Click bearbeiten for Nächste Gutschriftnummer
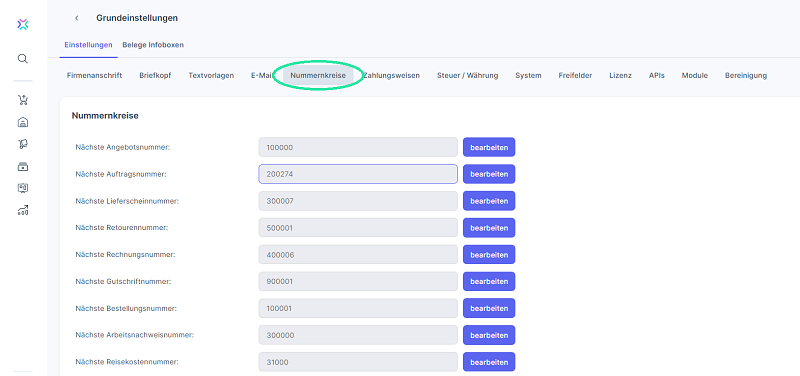Viewport: 800px width, 376px height. (489, 282)
